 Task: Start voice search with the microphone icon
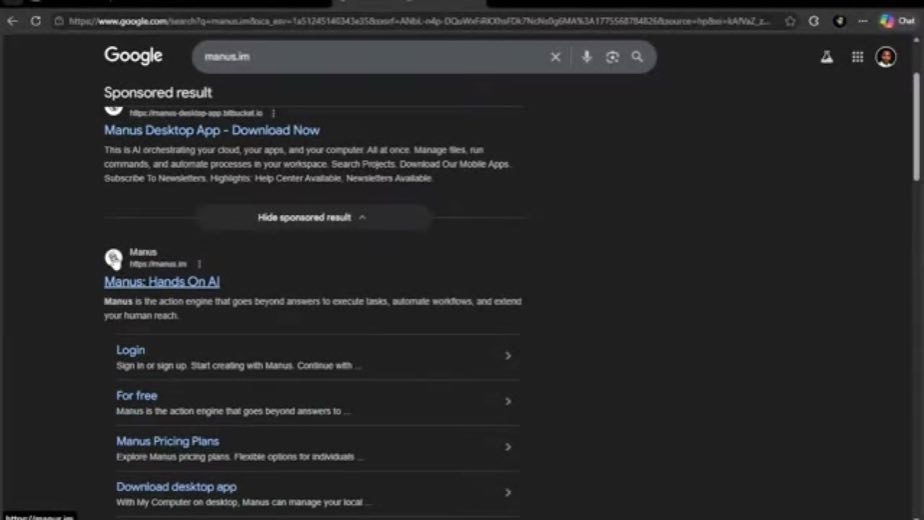586,57
